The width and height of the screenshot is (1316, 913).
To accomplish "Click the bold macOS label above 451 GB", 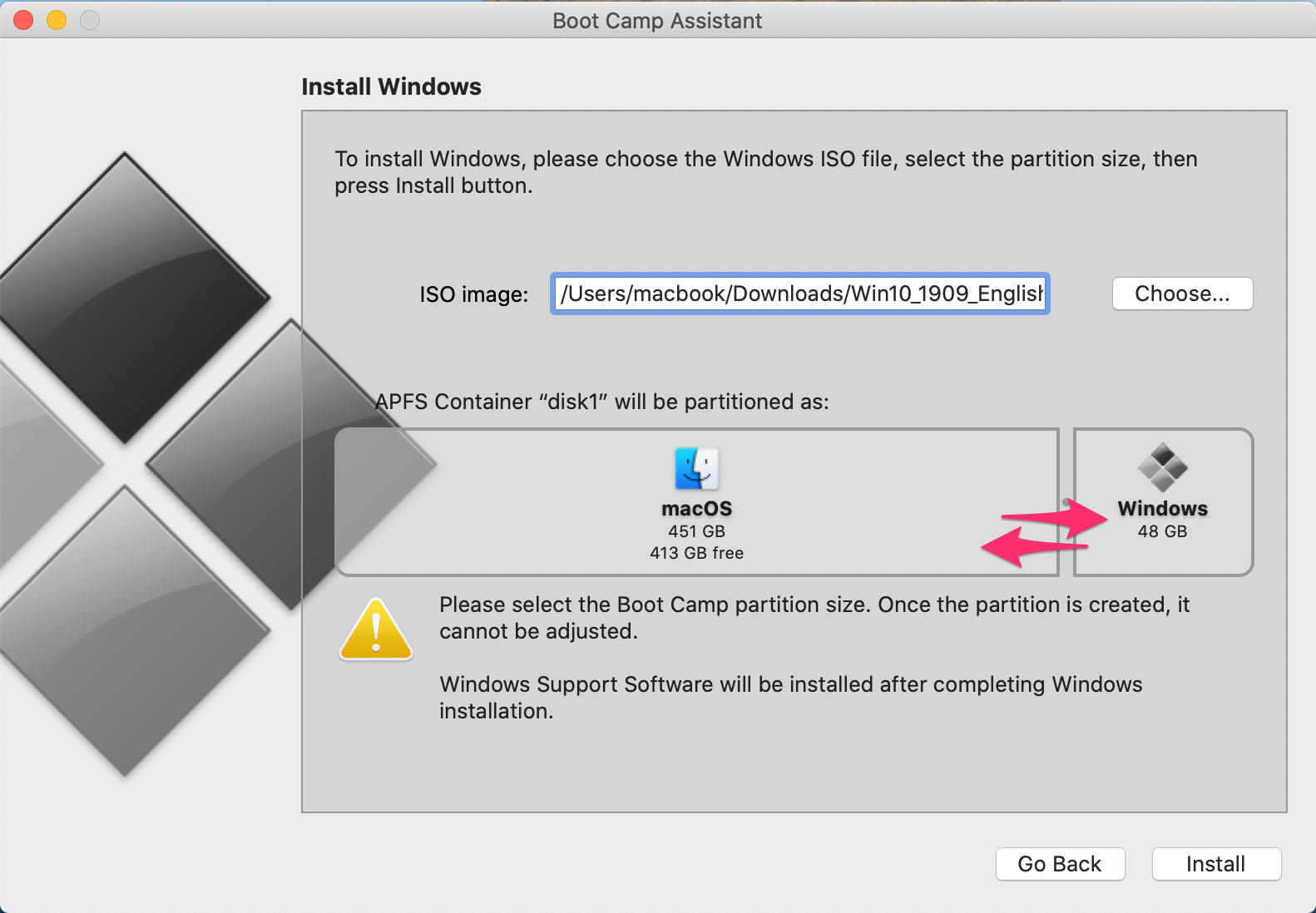I will point(696,509).
